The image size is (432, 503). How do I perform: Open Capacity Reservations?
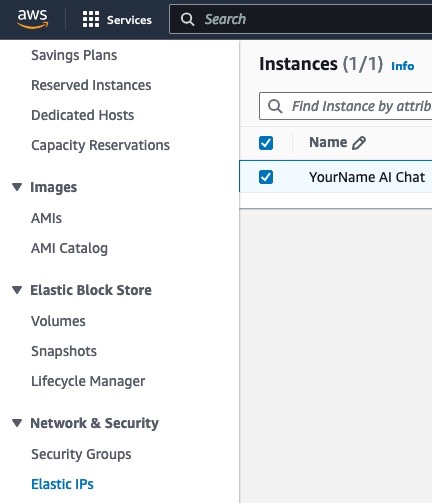click(x=100, y=145)
